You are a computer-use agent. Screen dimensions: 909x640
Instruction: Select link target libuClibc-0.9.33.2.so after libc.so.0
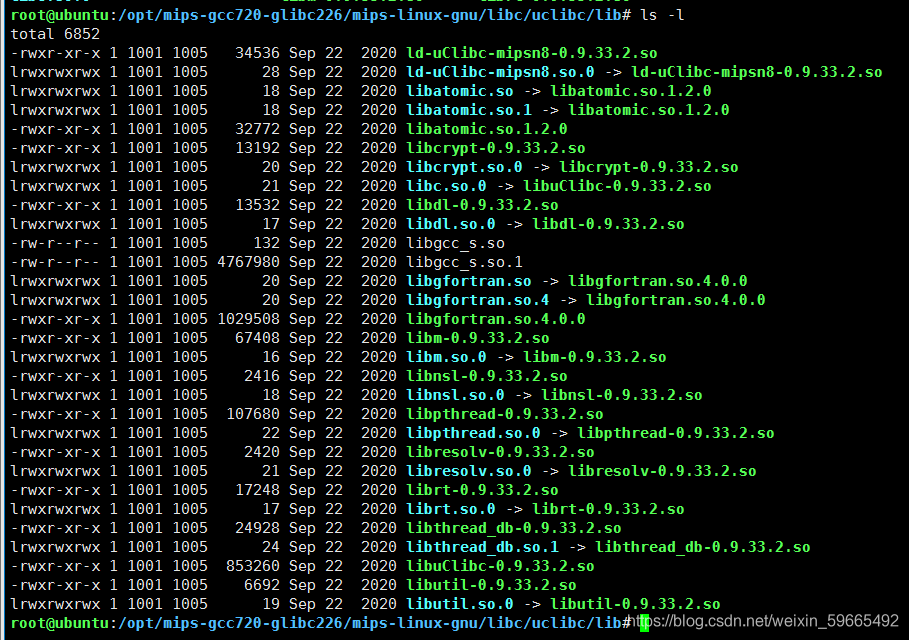tap(617, 186)
